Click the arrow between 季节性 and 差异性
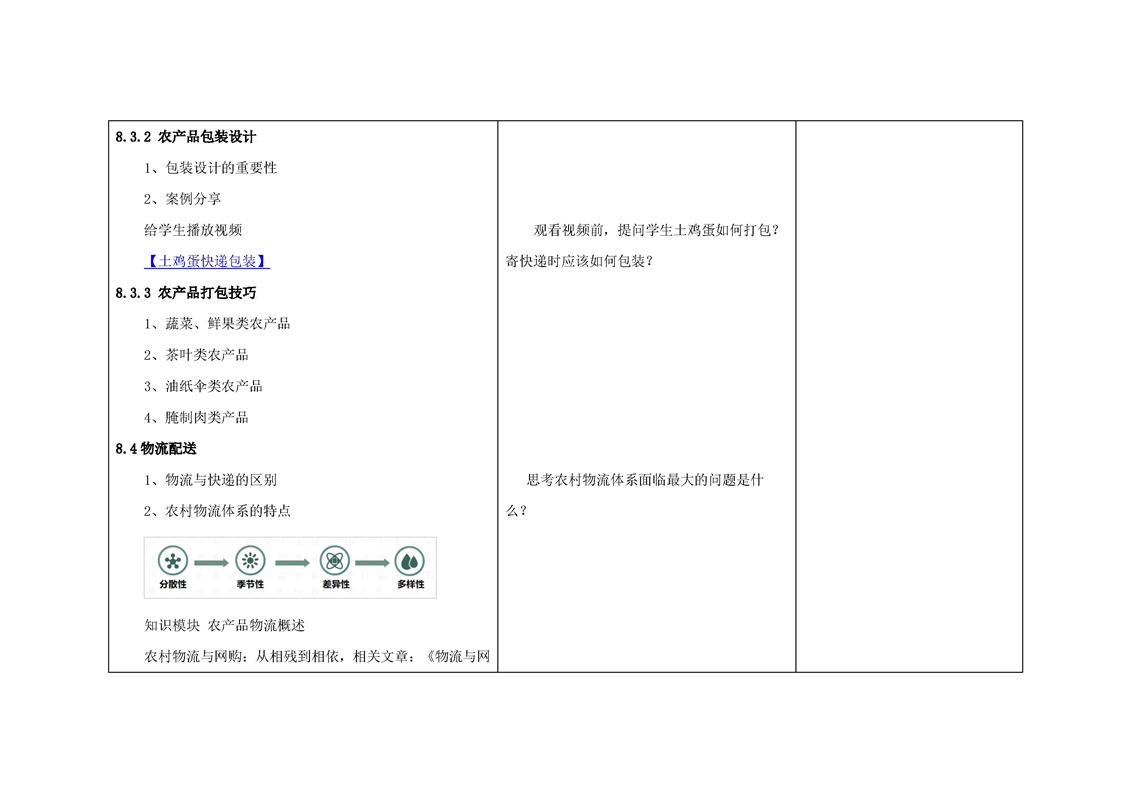The image size is (1122, 793). [x=292, y=563]
